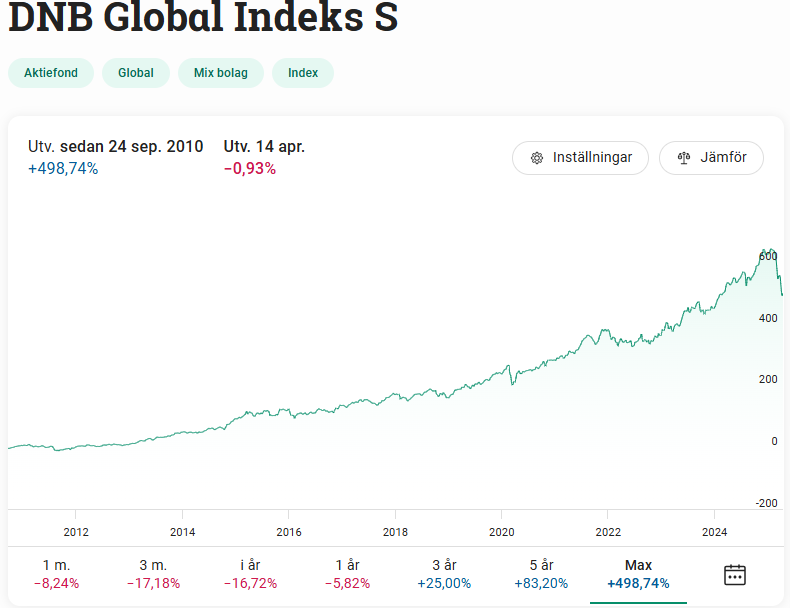The image size is (790, 608).
Task: Switch chart to 3 år range
Action: tap(444, 574)
